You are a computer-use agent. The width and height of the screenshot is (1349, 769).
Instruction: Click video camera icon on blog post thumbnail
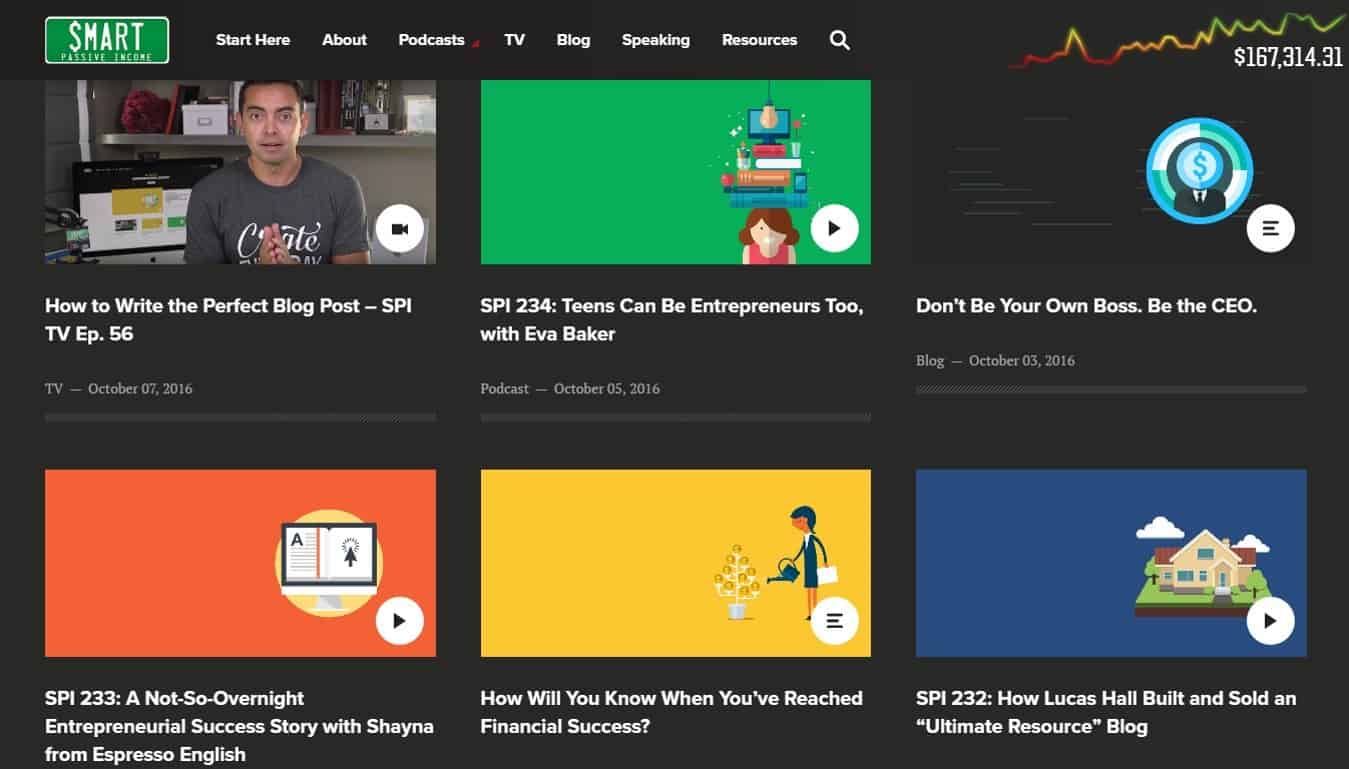point(400,229)
